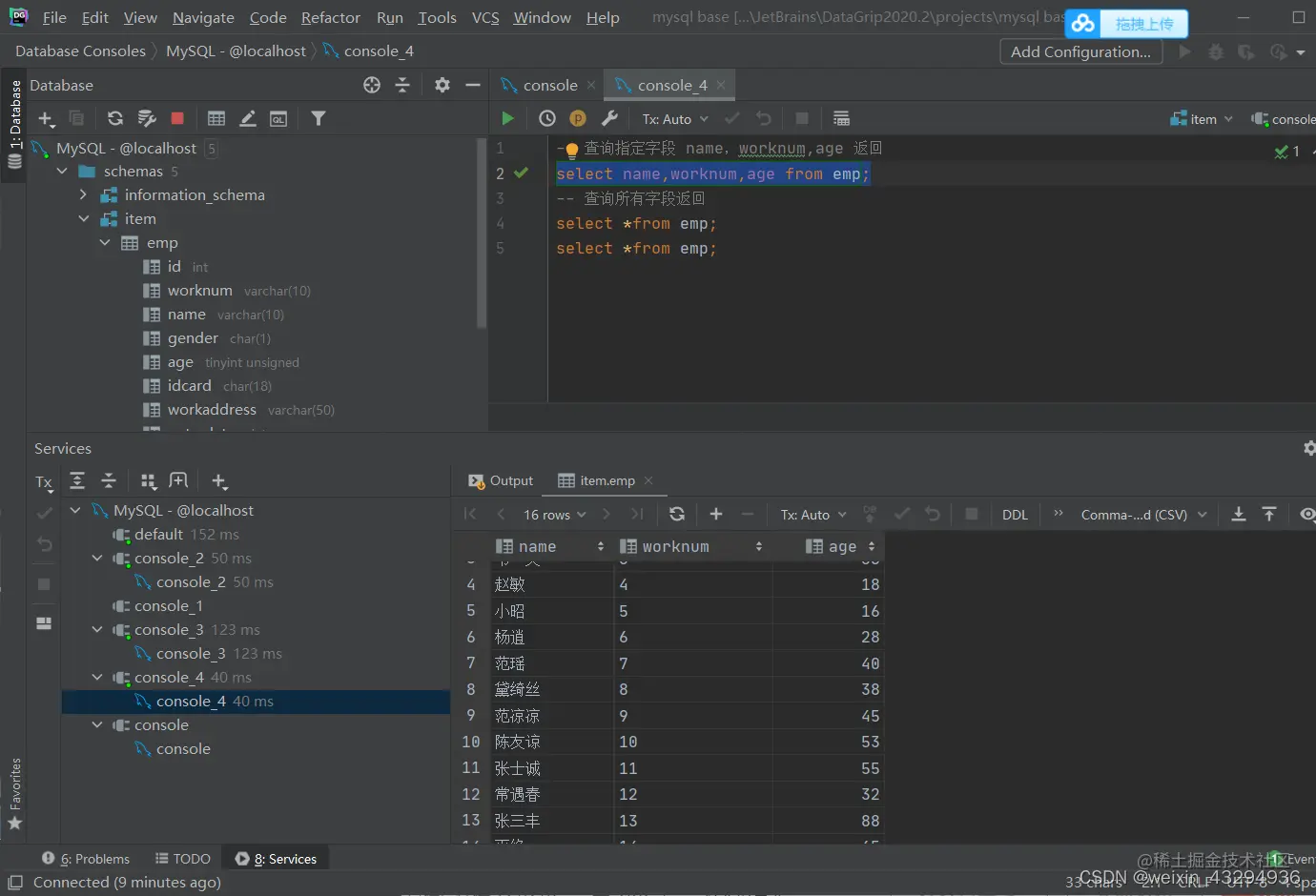
Task: Add a new row in result grid
Action: coord(716,514)
